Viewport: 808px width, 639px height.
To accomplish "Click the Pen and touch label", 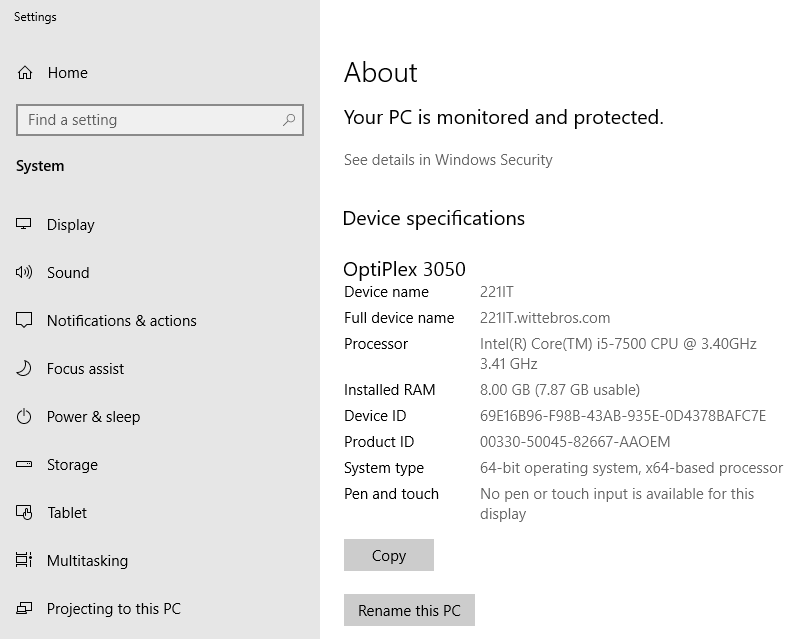I will [x=391, y=494].
